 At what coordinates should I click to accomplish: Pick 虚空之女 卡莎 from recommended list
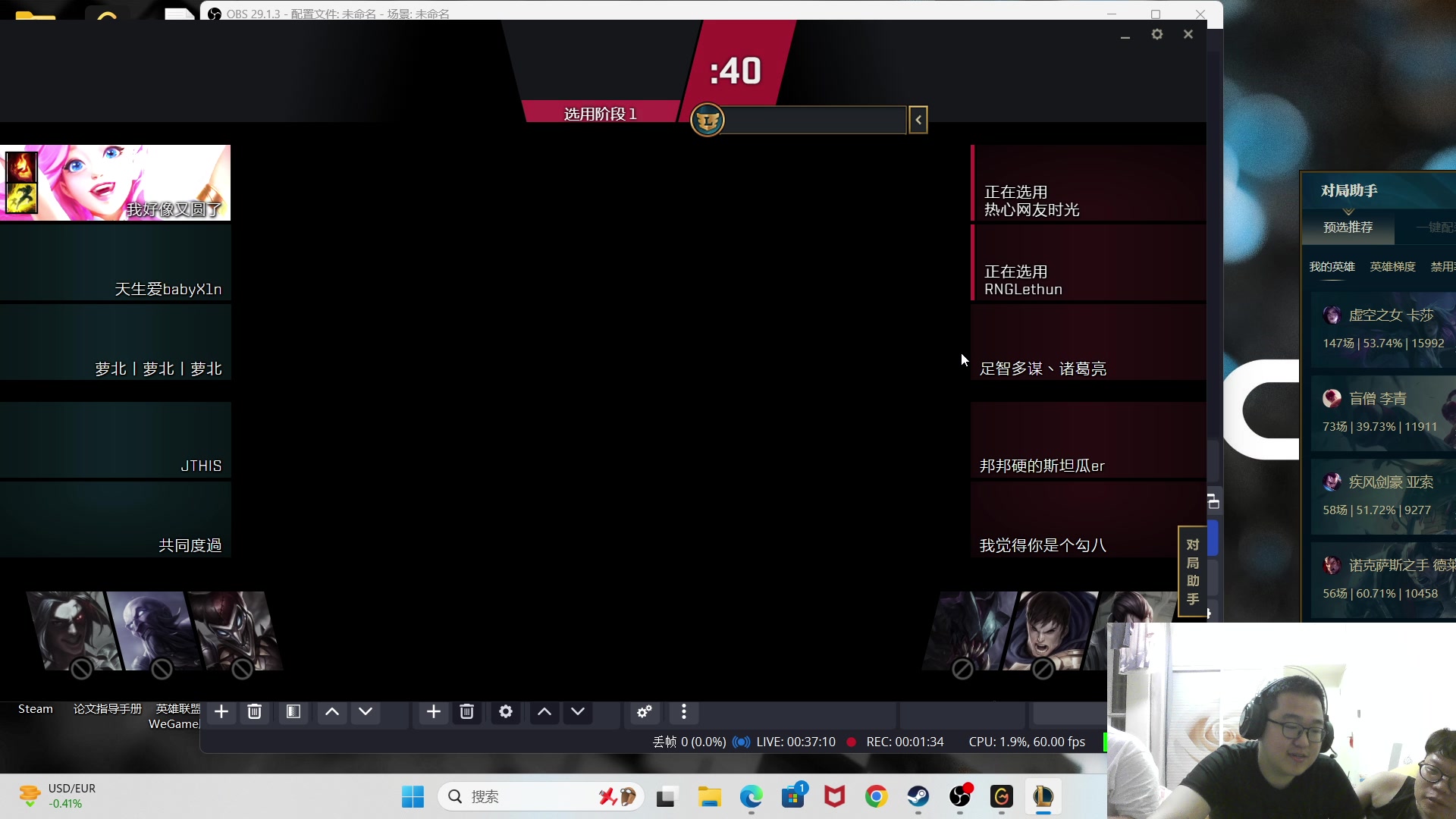[x=1384, y=330]
